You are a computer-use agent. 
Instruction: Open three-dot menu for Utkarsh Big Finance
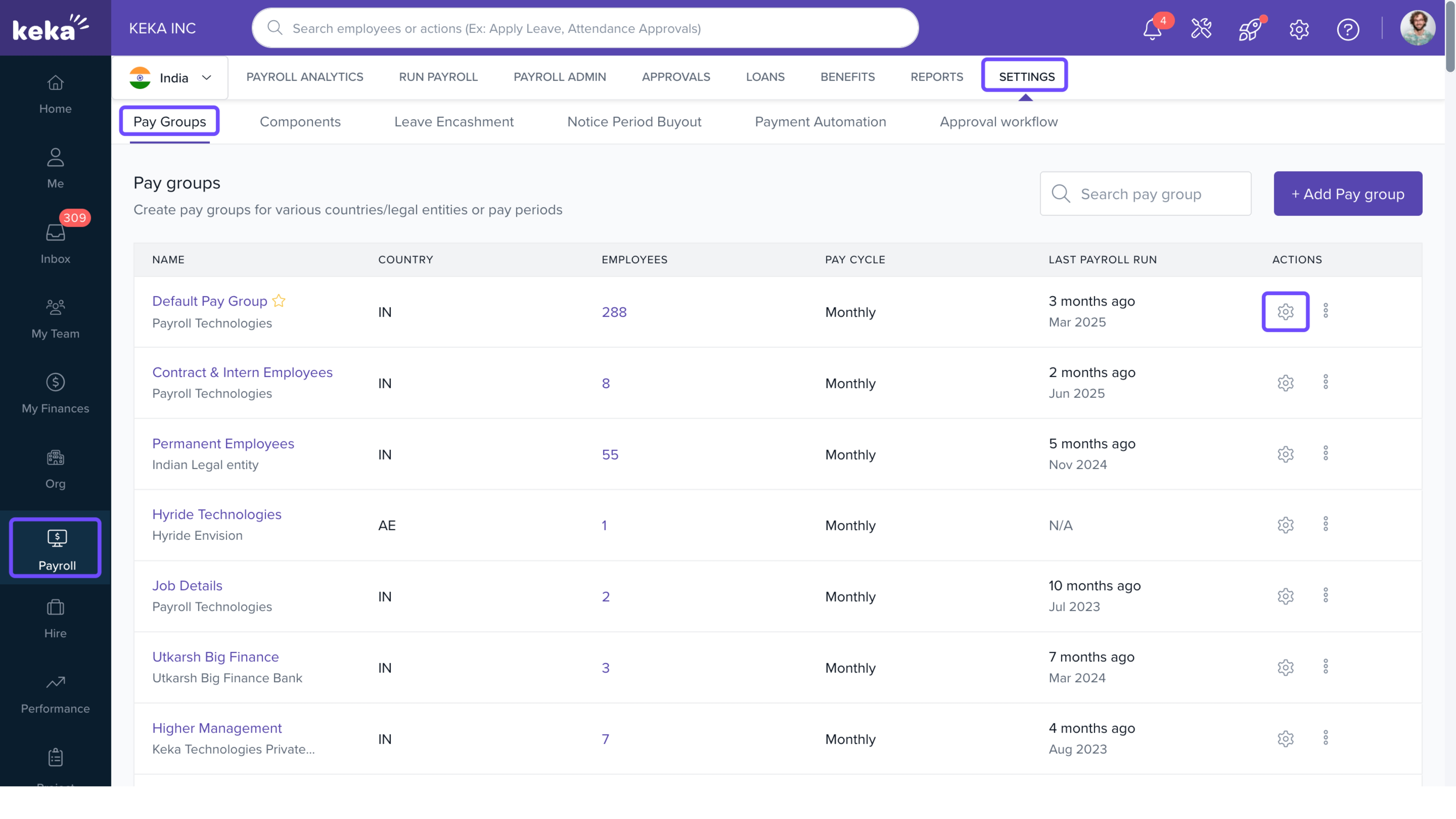click(1325, 667)
